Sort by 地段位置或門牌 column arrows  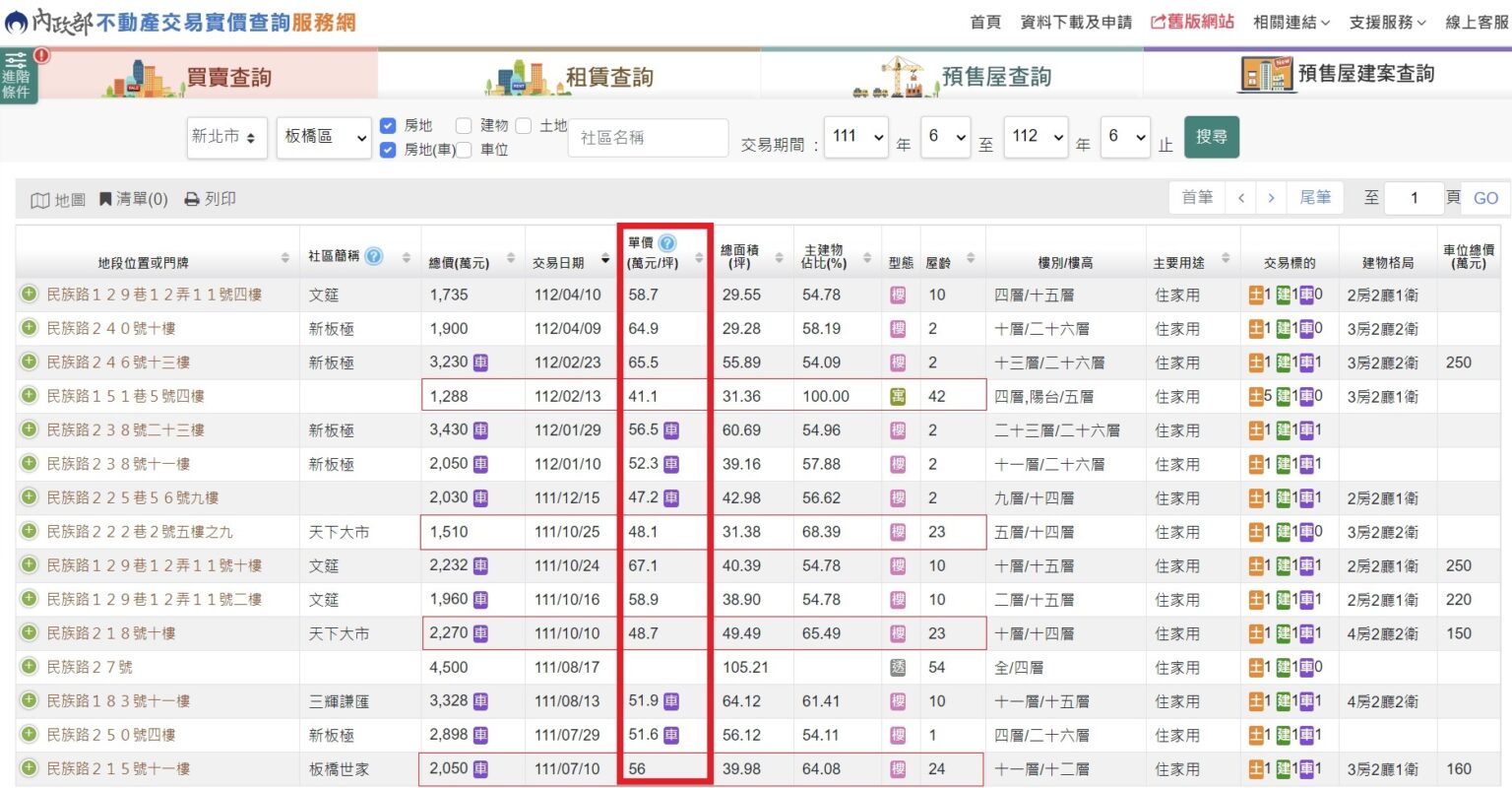285,258
